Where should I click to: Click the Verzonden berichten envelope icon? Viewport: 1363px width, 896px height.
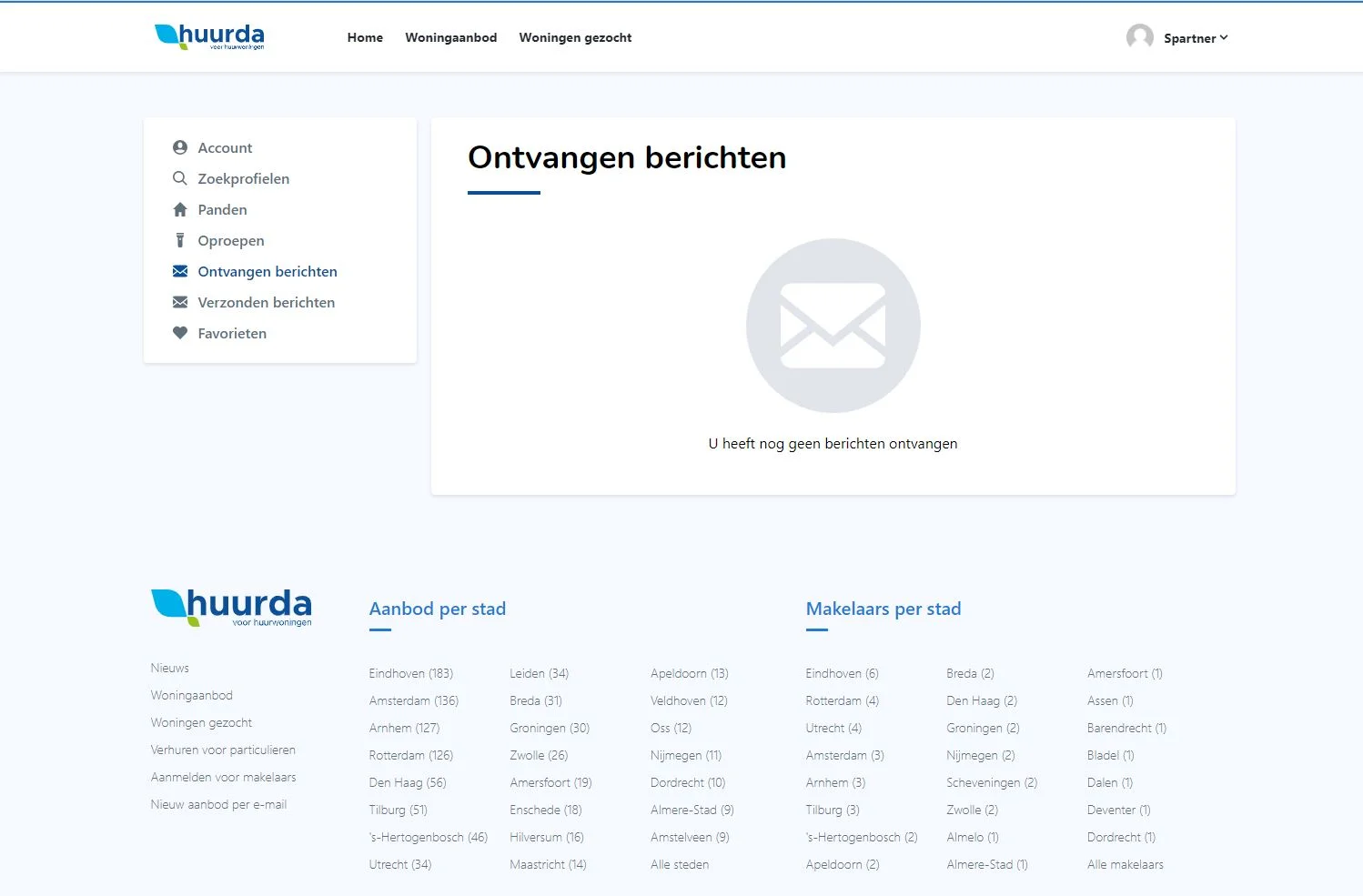[x=180, y=302]
